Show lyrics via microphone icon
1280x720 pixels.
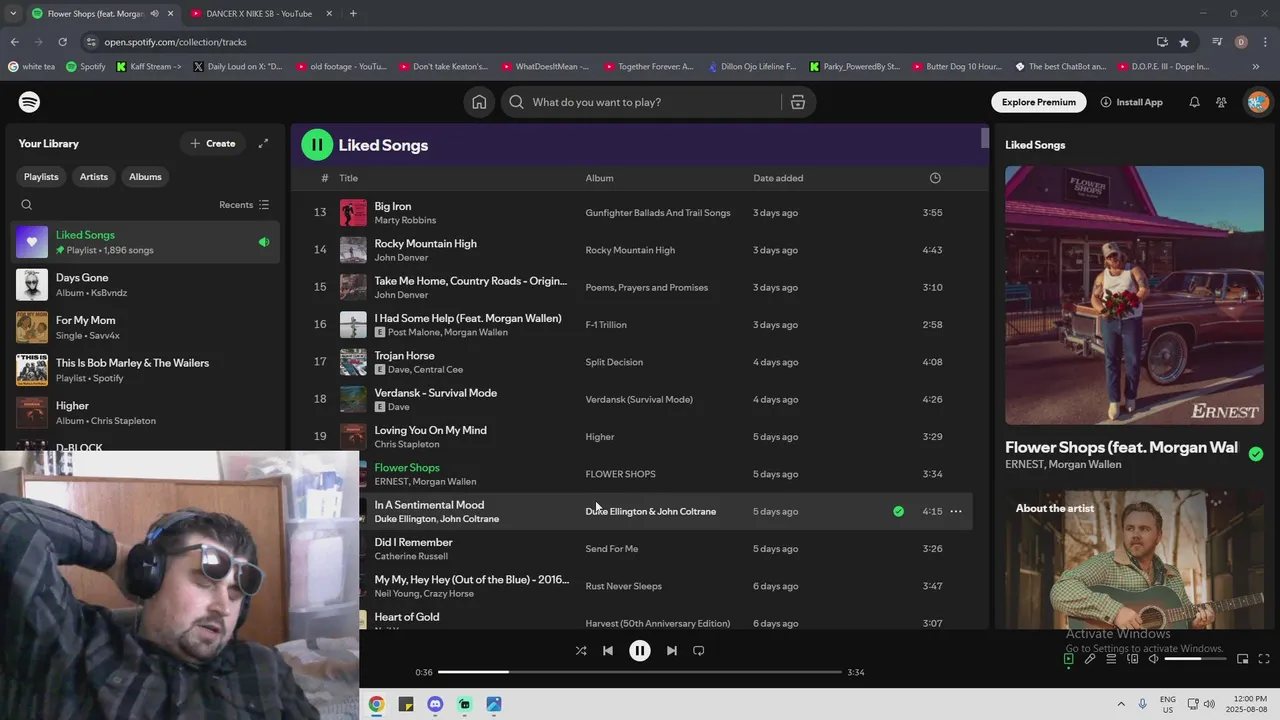[1090, 659]
